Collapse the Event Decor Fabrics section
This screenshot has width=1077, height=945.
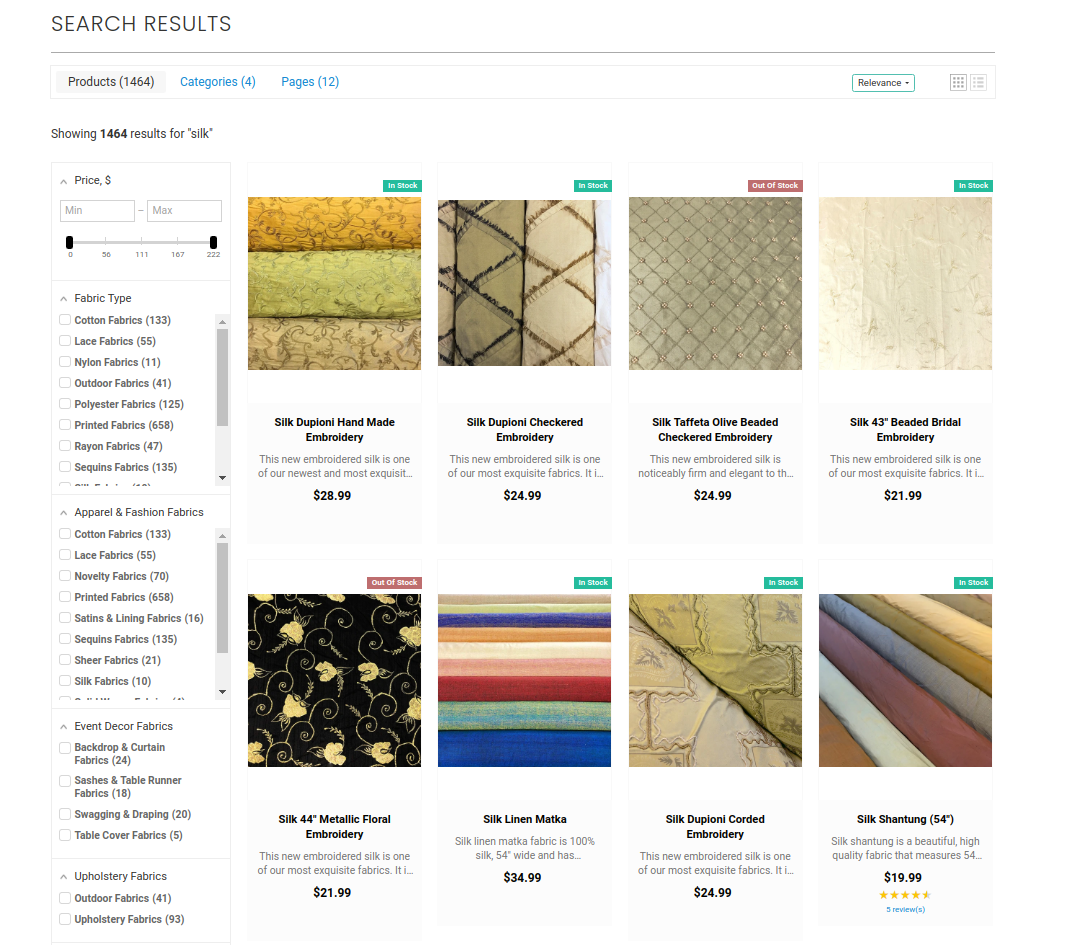tap(66, 726)
